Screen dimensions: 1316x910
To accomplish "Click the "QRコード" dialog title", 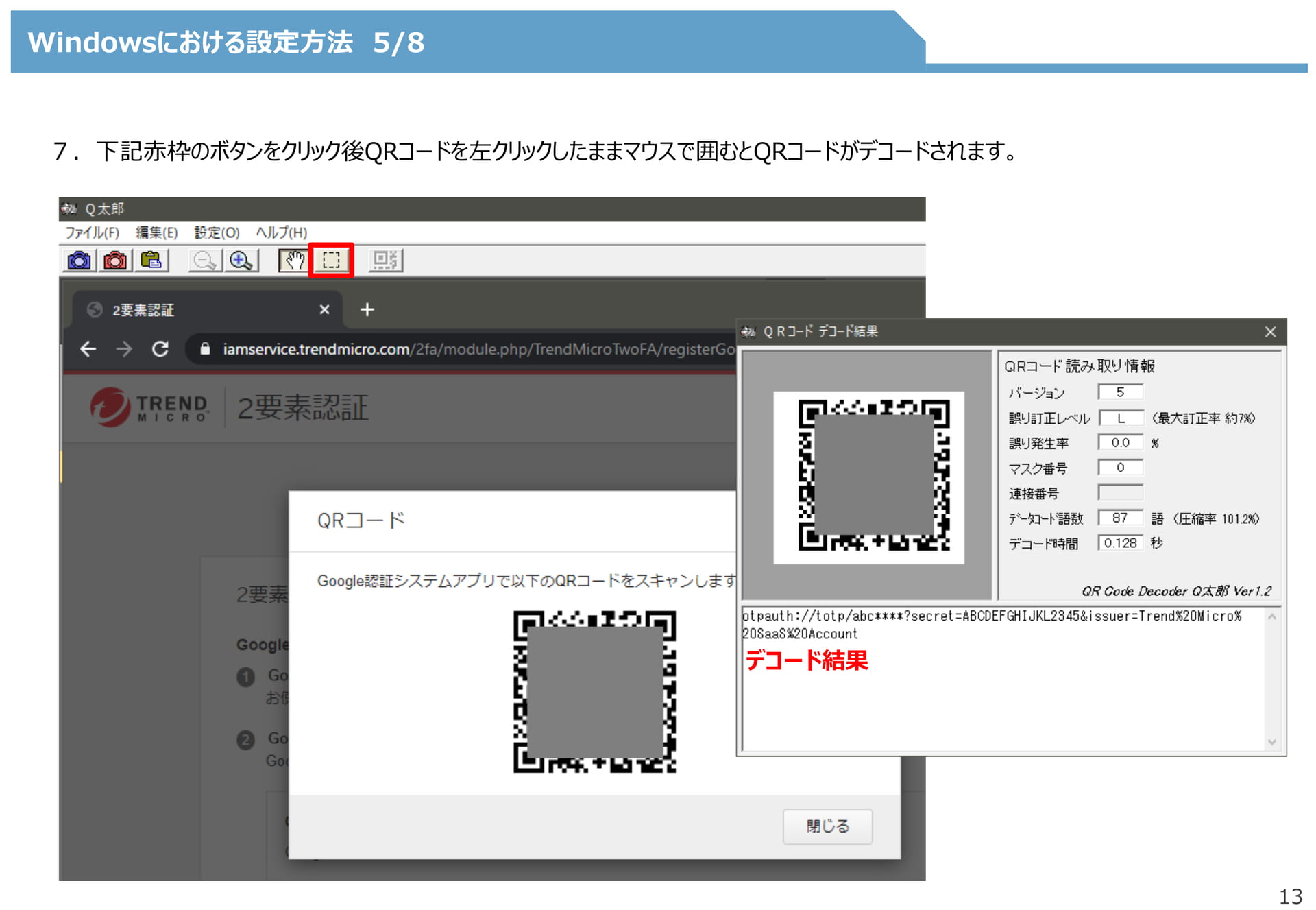I will 361,520.
